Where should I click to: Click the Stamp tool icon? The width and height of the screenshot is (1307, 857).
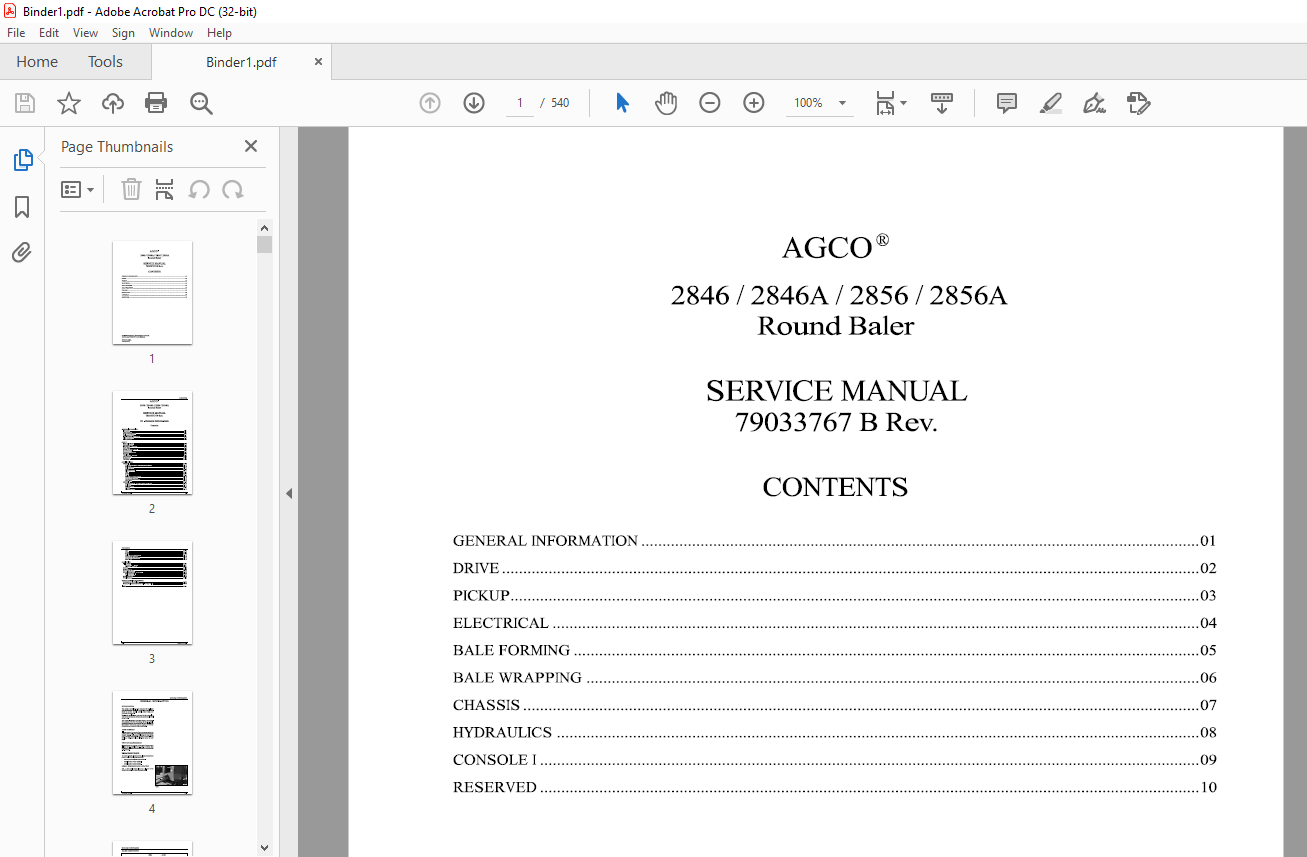(x=1139, y=103)
